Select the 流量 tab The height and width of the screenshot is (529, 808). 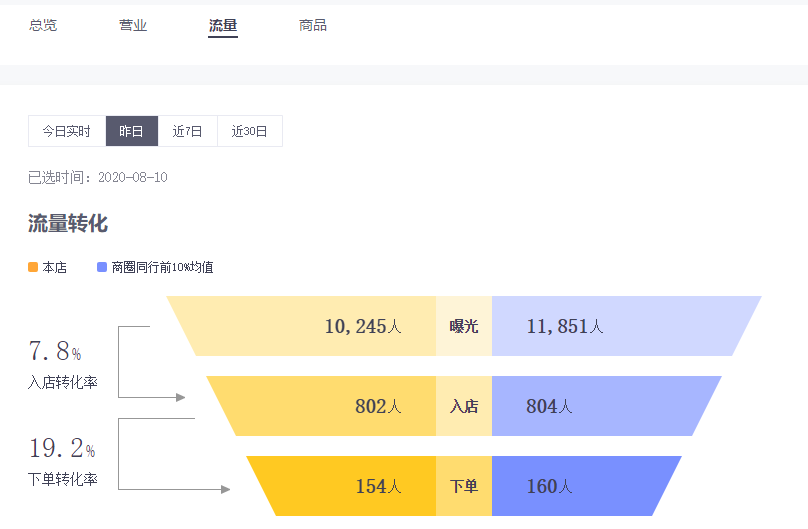coord(223,25)
